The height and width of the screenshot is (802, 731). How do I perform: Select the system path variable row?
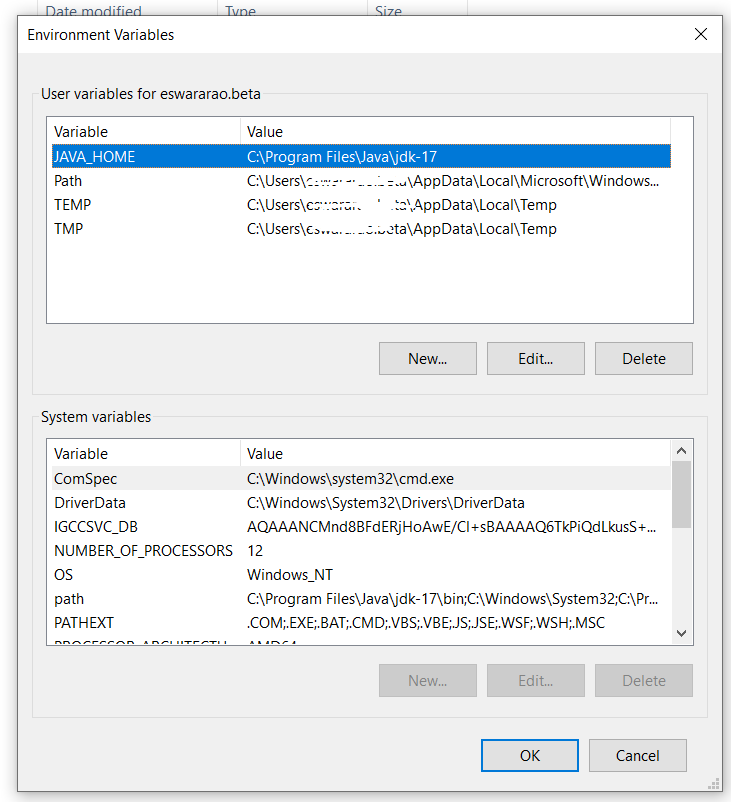69,599
